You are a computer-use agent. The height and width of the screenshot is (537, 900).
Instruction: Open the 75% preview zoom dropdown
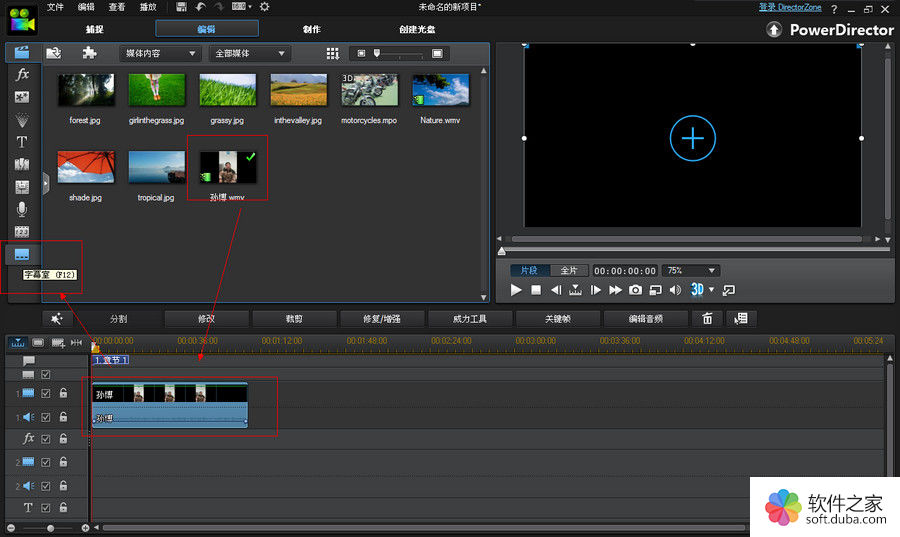tap(691, 270)
